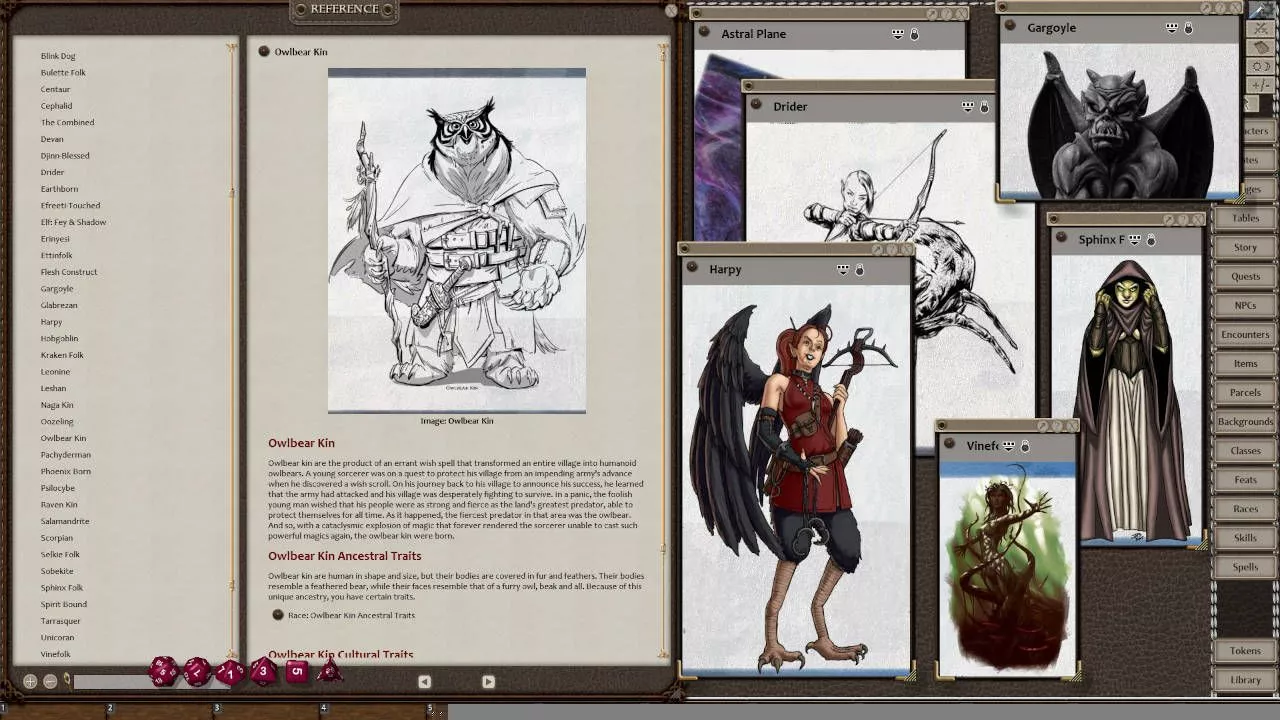Roll the d20 die
1280x720 pixels.
point(164,671)
